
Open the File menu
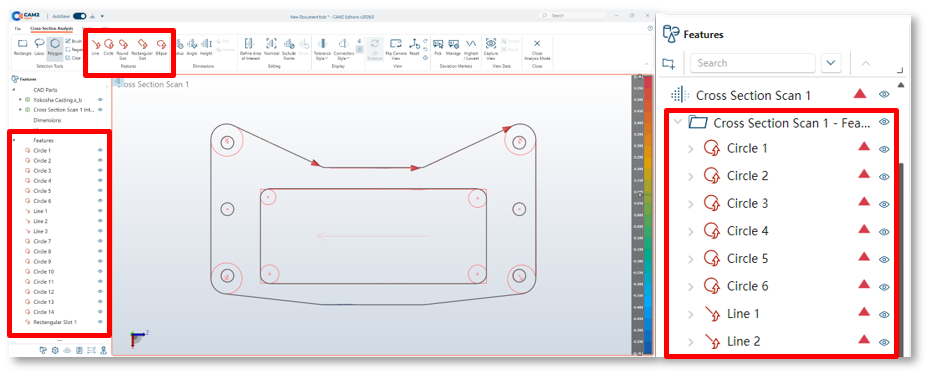(x=17, y=28)
